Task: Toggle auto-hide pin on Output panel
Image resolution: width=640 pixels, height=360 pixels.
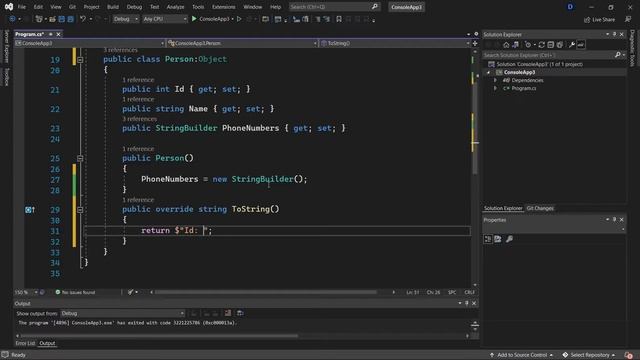Action: tap(467, 303)
